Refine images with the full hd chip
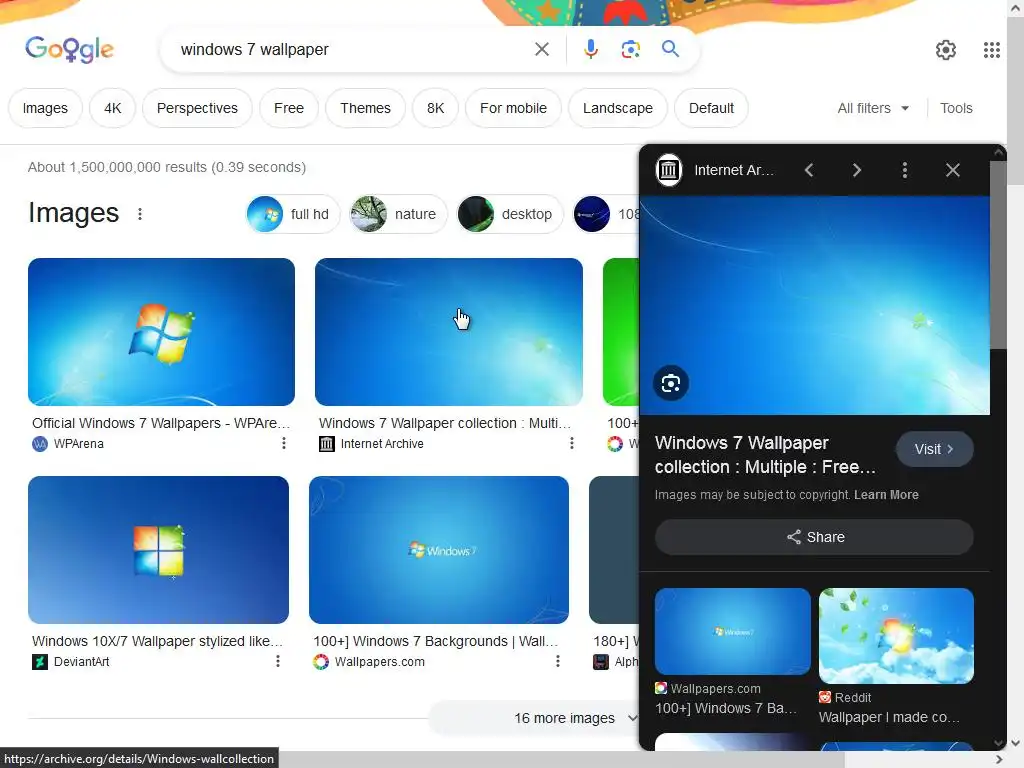 [293, 214]
